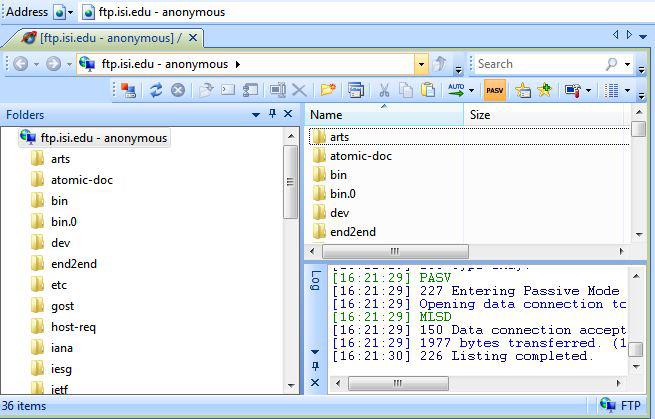Click the Address bar globe icon

point(60,12)
